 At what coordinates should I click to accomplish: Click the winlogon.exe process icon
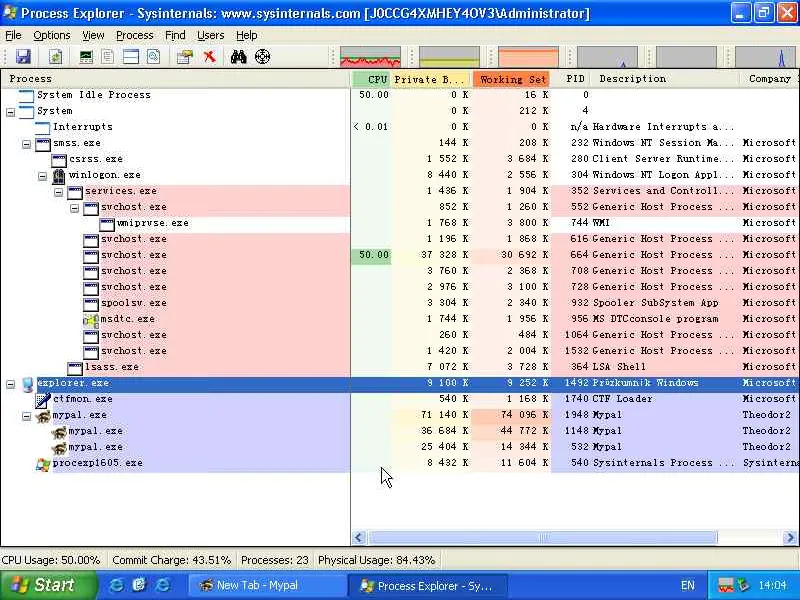pos(59,176)
